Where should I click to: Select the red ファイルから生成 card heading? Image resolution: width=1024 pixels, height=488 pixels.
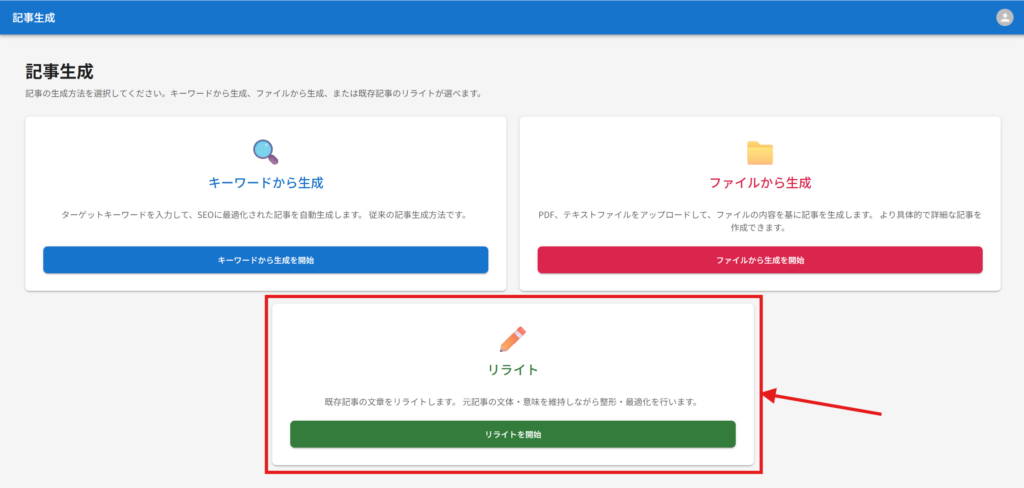[760, 184]
